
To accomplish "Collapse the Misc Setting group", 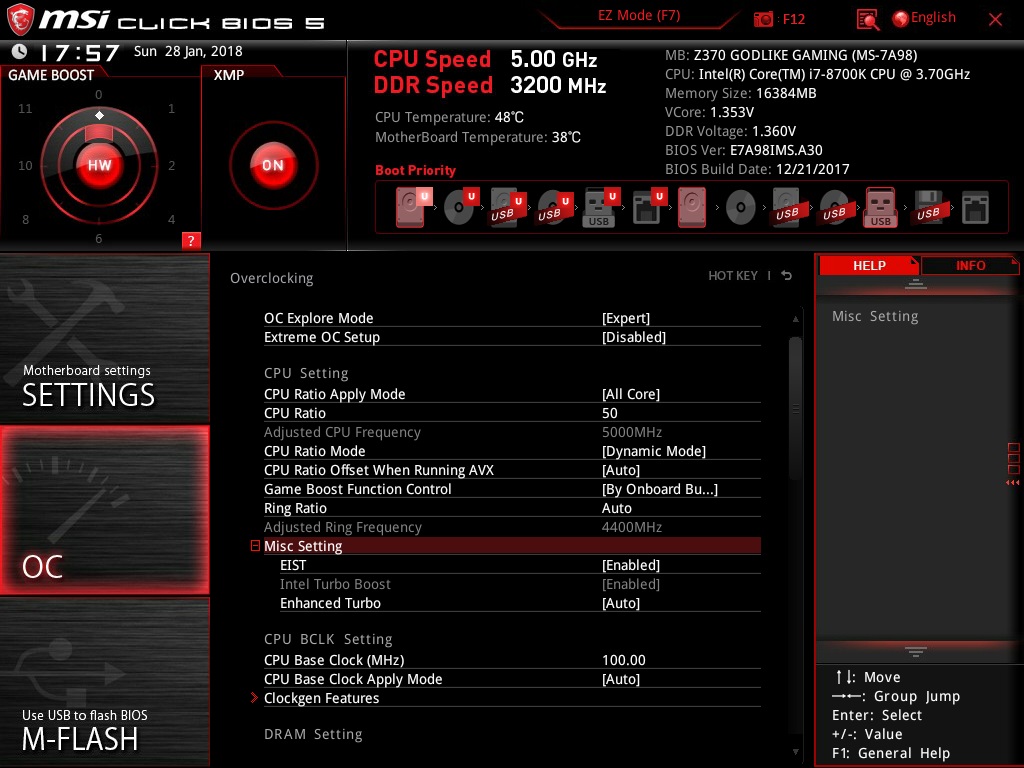I will click(255, 545).
